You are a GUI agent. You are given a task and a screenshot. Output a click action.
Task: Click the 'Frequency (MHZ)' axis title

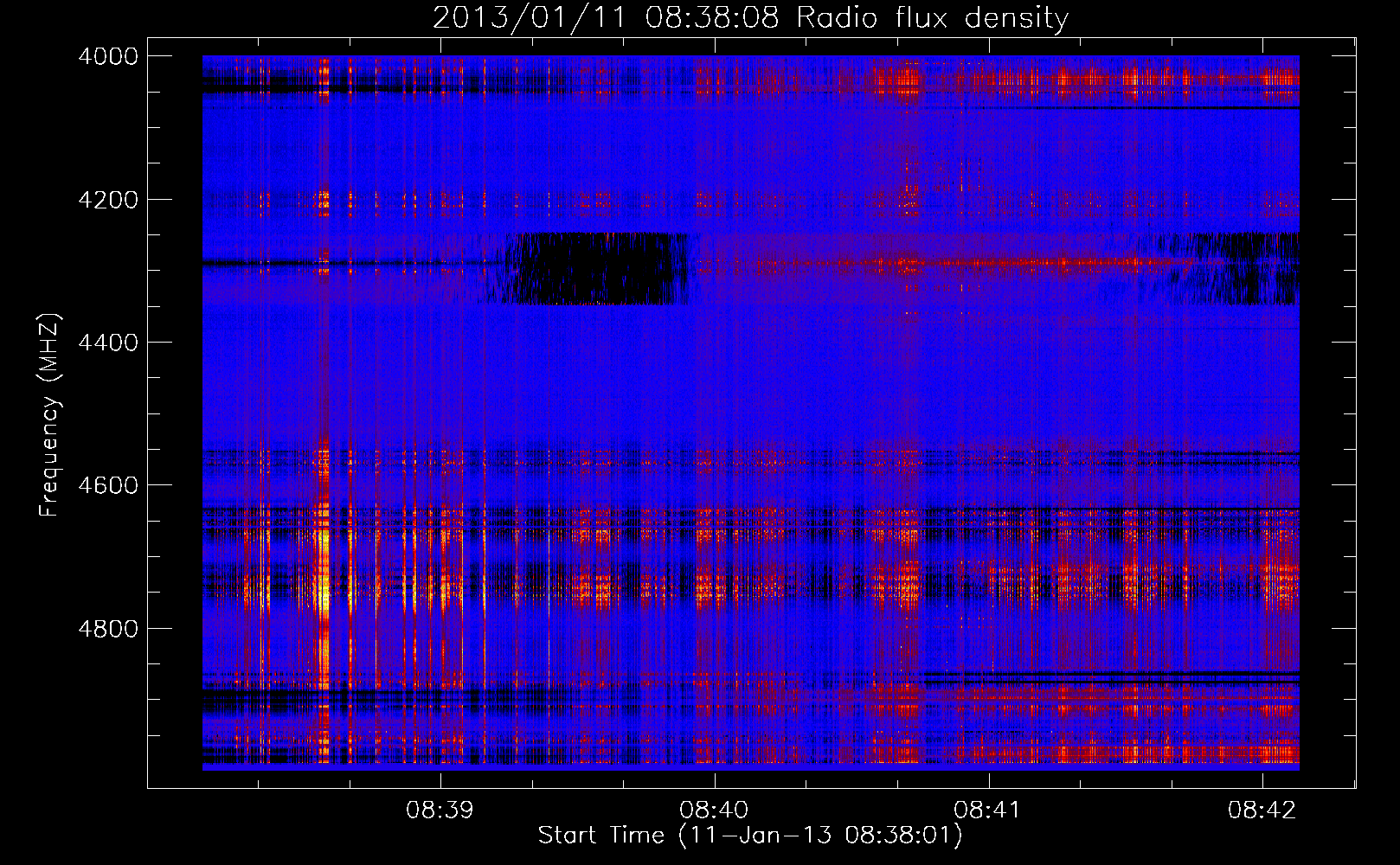point(49,415)
